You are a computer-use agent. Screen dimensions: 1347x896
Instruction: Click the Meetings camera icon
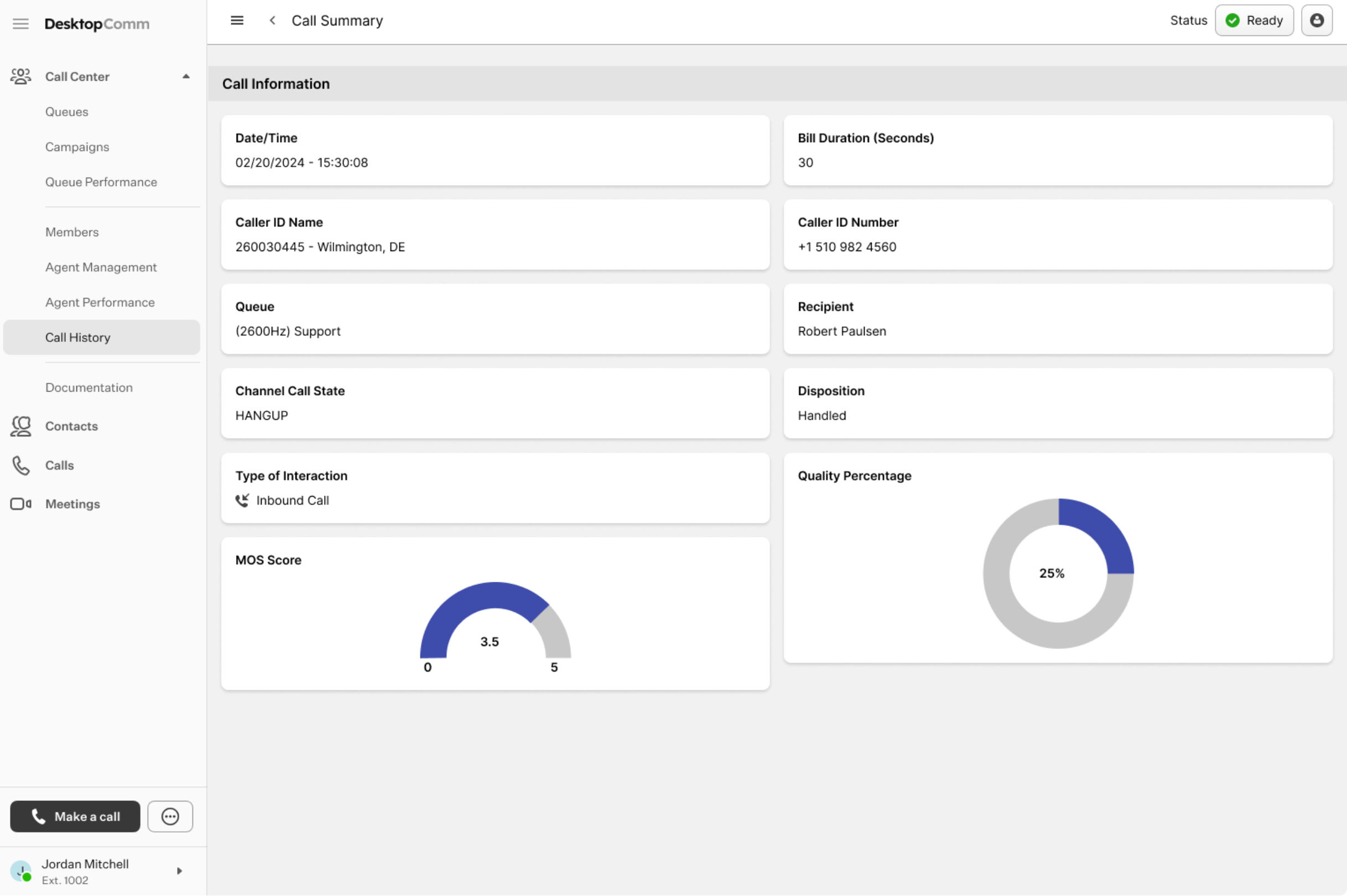tap(20, 504)
